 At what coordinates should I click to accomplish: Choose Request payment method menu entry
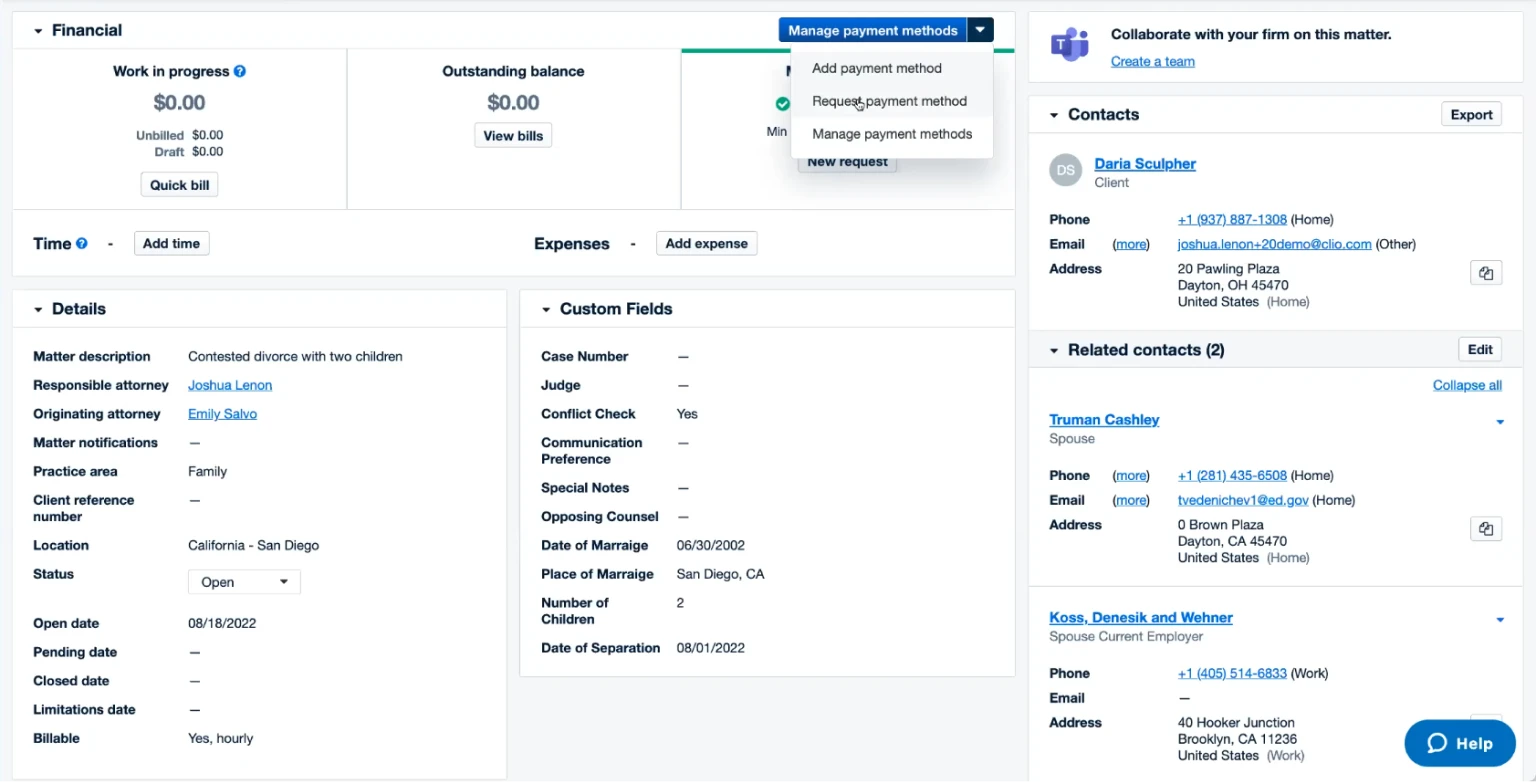coord(889,101)
